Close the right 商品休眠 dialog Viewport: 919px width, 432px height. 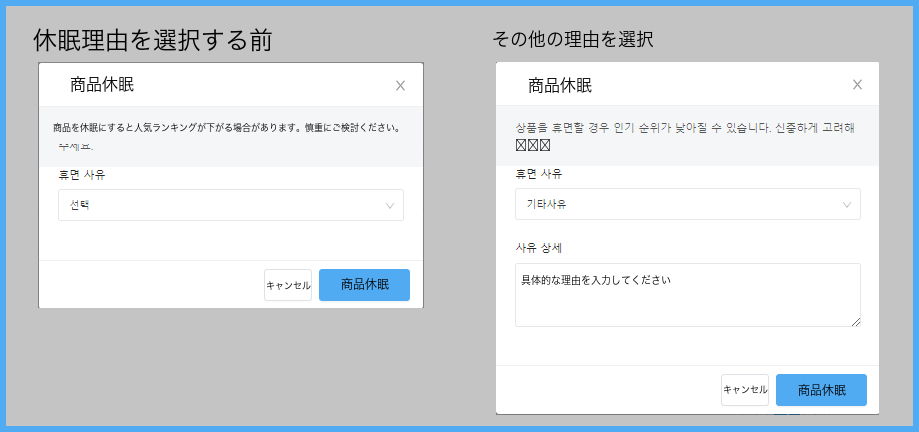pos(857,84)
